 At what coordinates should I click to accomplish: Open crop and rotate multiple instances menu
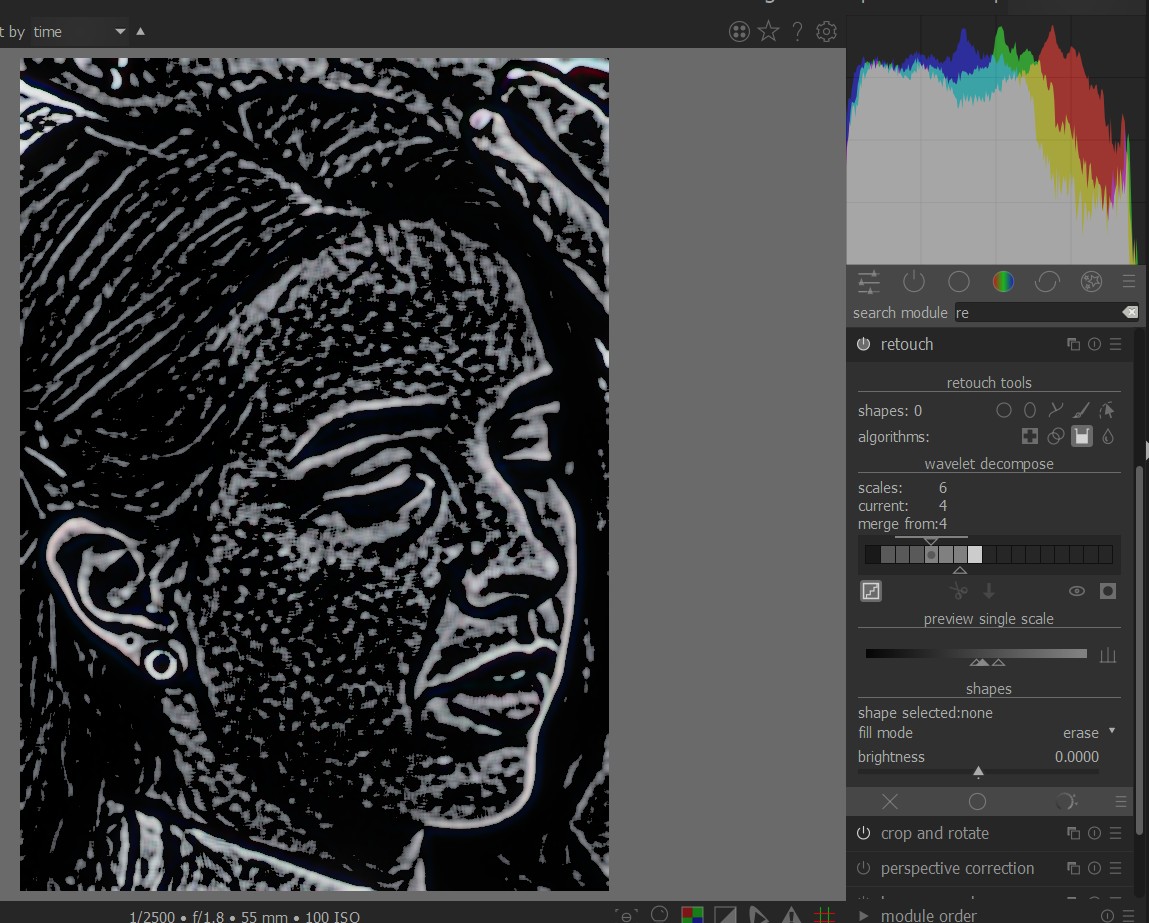click(1074, 833)
